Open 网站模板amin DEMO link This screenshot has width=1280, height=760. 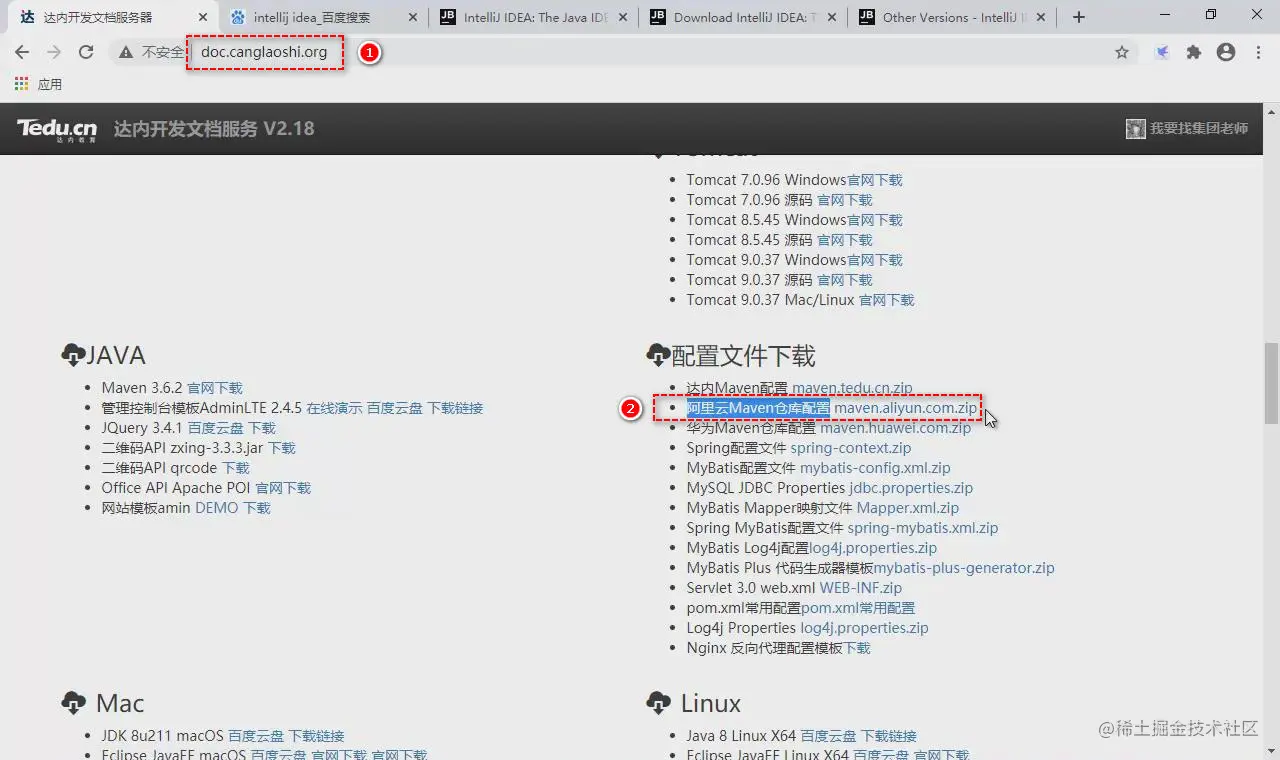(x=216, y=508)
